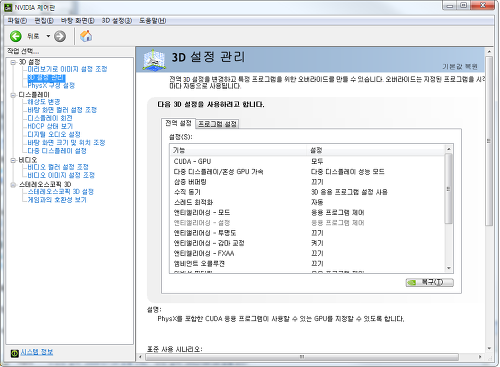
Task: Go to the Home page icon
Action: tap(86, 36)
